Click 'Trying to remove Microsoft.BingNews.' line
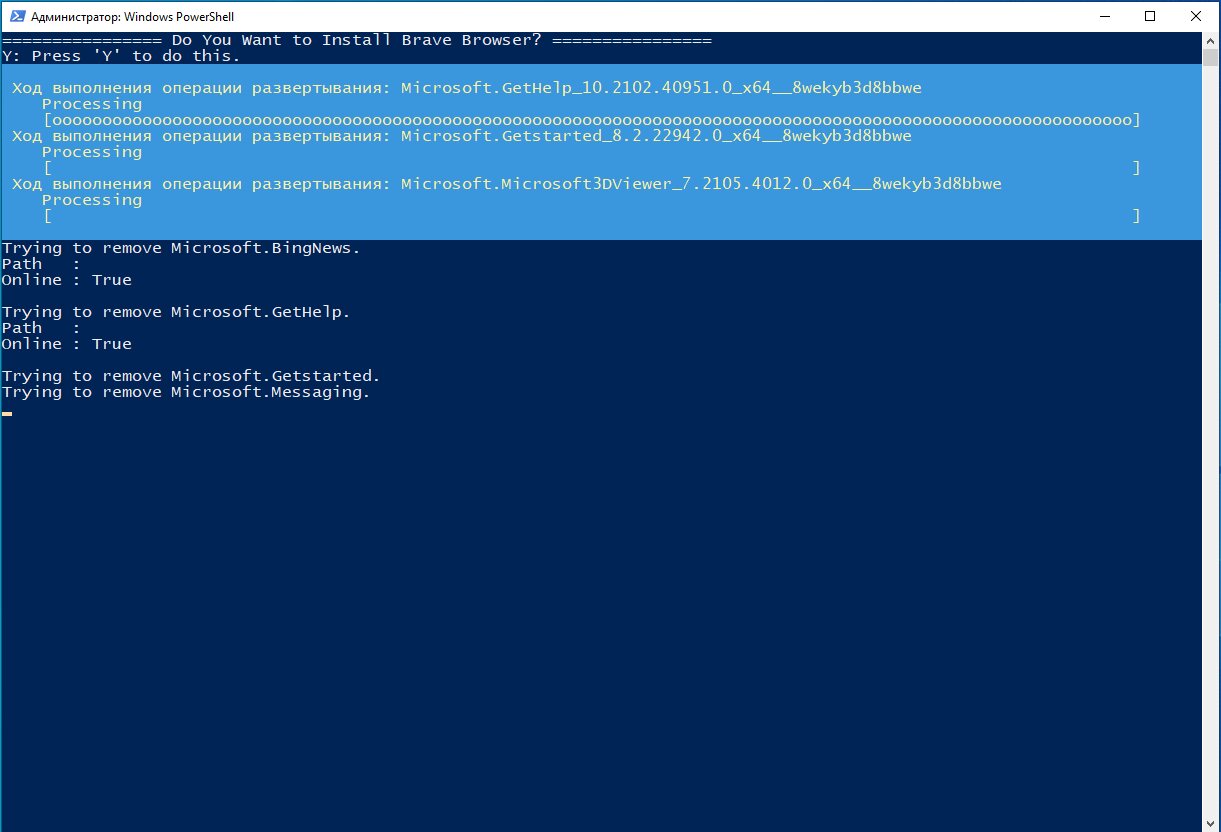The height and width of the screenshot is (832, 1221). pos(181,248)
